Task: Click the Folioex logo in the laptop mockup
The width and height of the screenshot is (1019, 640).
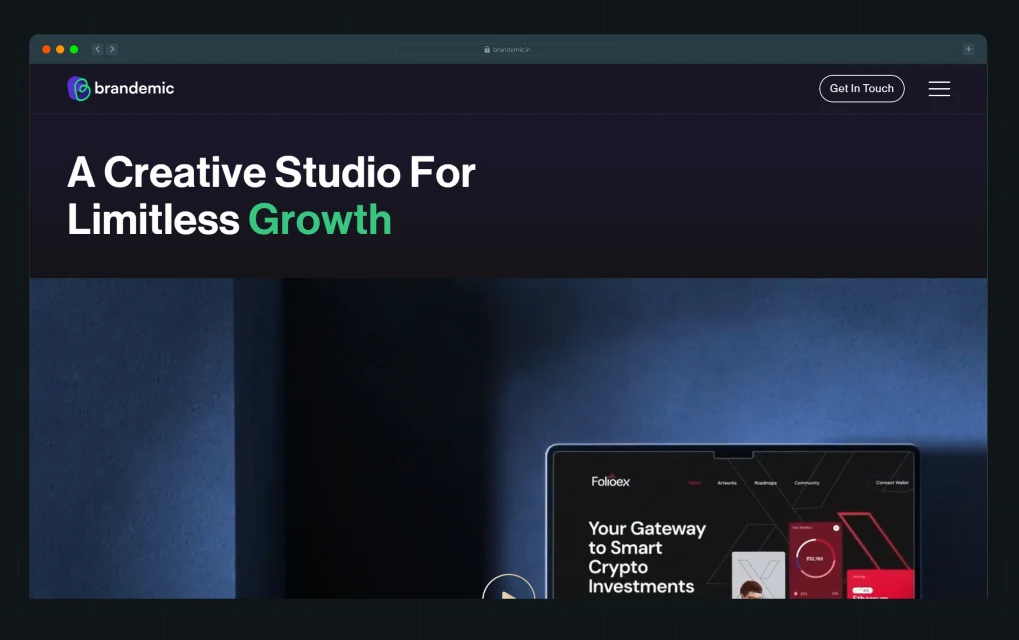Action: [x=610, y=481]
